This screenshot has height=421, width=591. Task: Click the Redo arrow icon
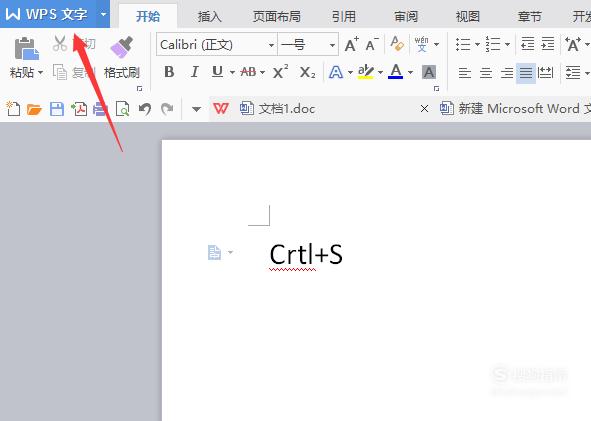(167, 109)
